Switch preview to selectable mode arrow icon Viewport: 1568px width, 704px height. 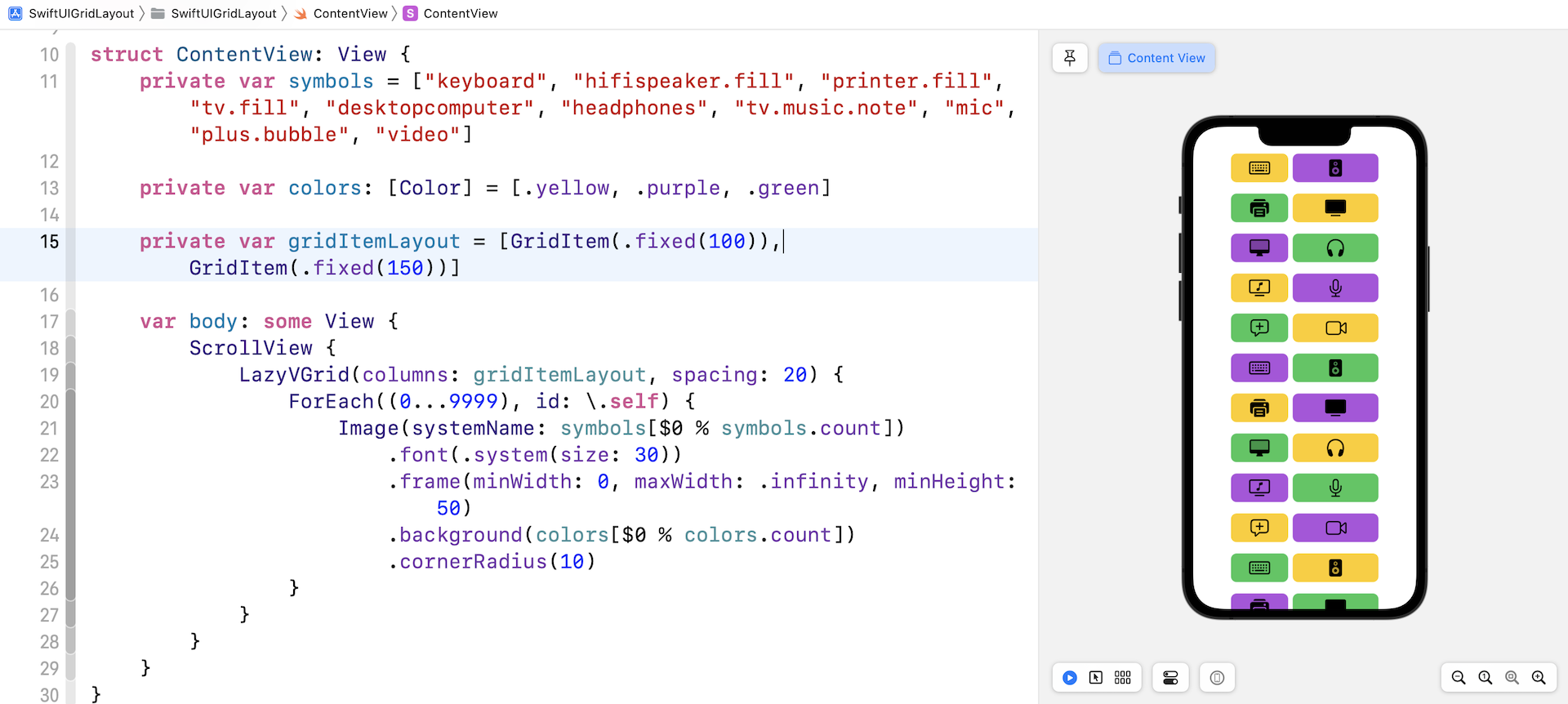pyautogui.click(x=1096, y=678)
